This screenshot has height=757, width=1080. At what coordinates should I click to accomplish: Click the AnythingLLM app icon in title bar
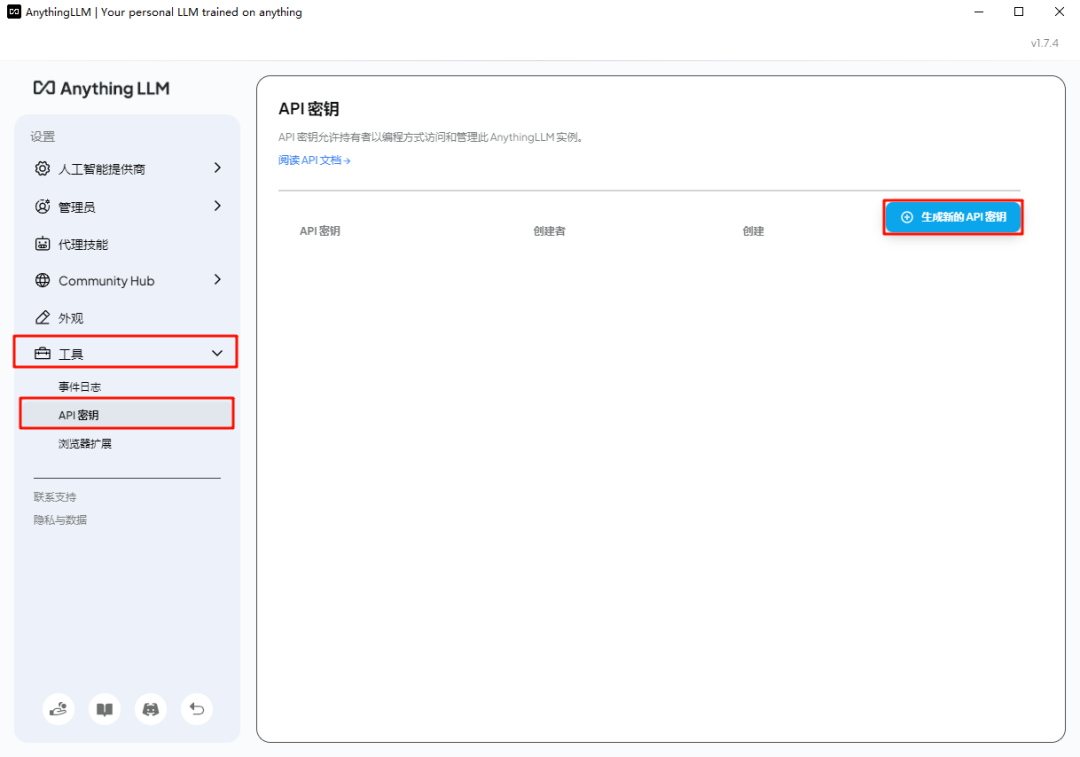pos(14,12)
